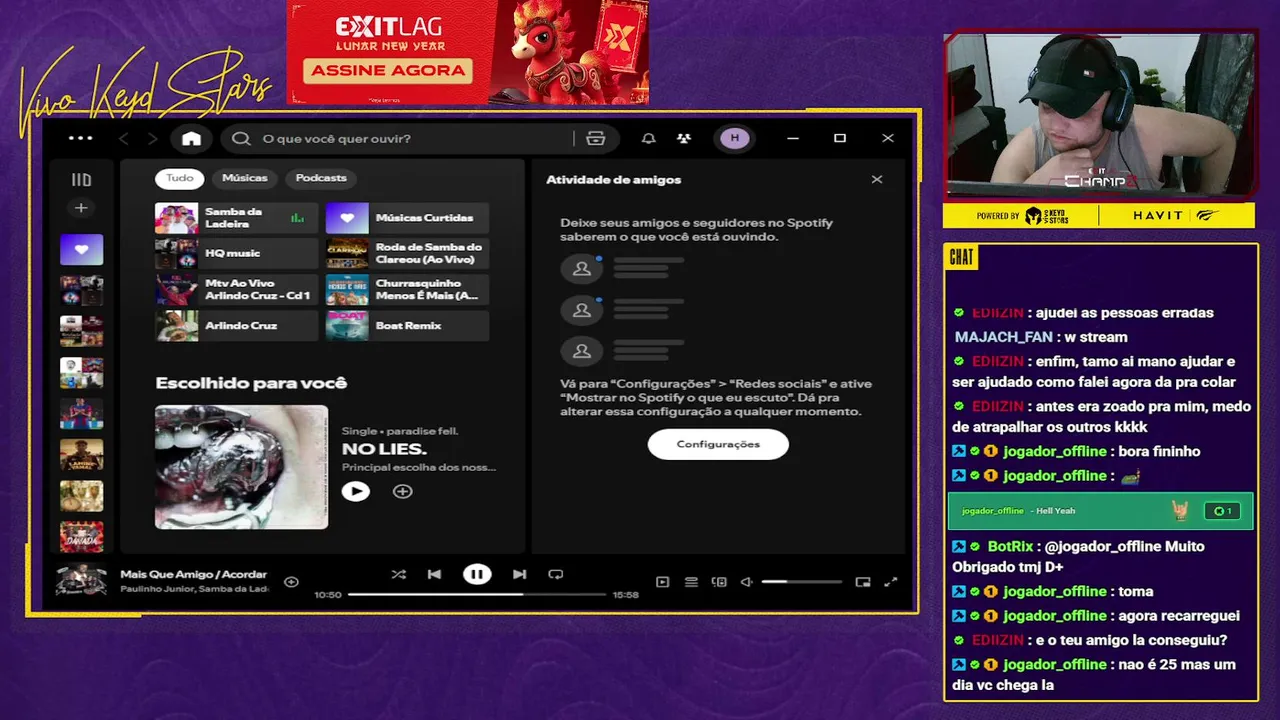This screenshot has height=720, width=1280.
Task: Pause playback
Action: pos(477,574)
